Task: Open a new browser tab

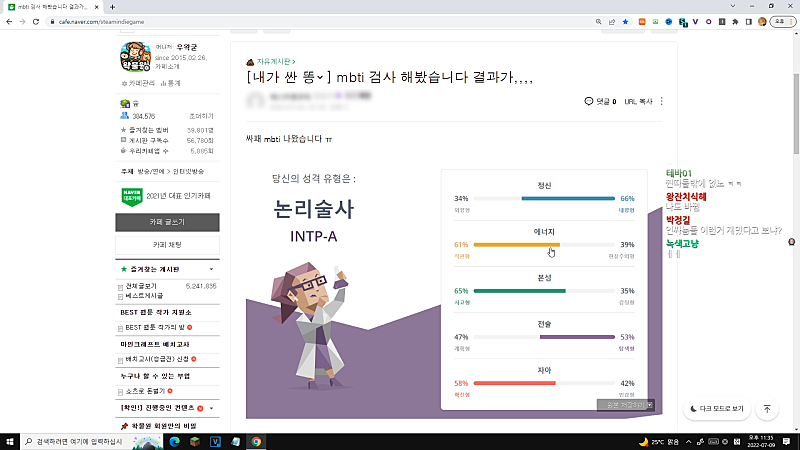Action: tap(112, 7)
